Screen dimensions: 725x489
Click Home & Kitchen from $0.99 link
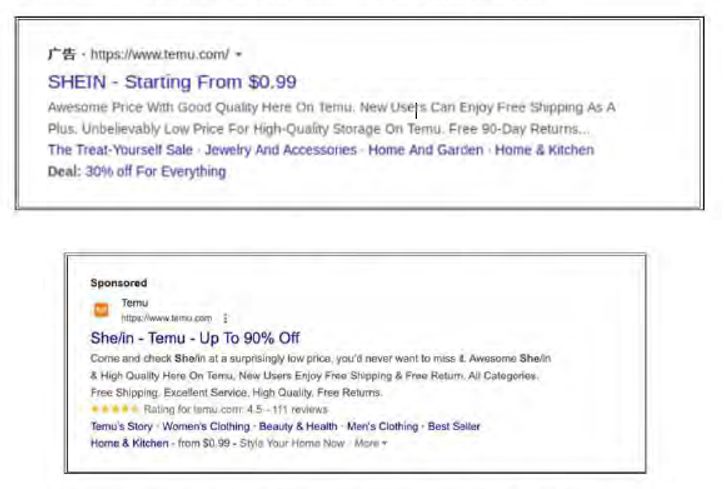coord(130,442)
